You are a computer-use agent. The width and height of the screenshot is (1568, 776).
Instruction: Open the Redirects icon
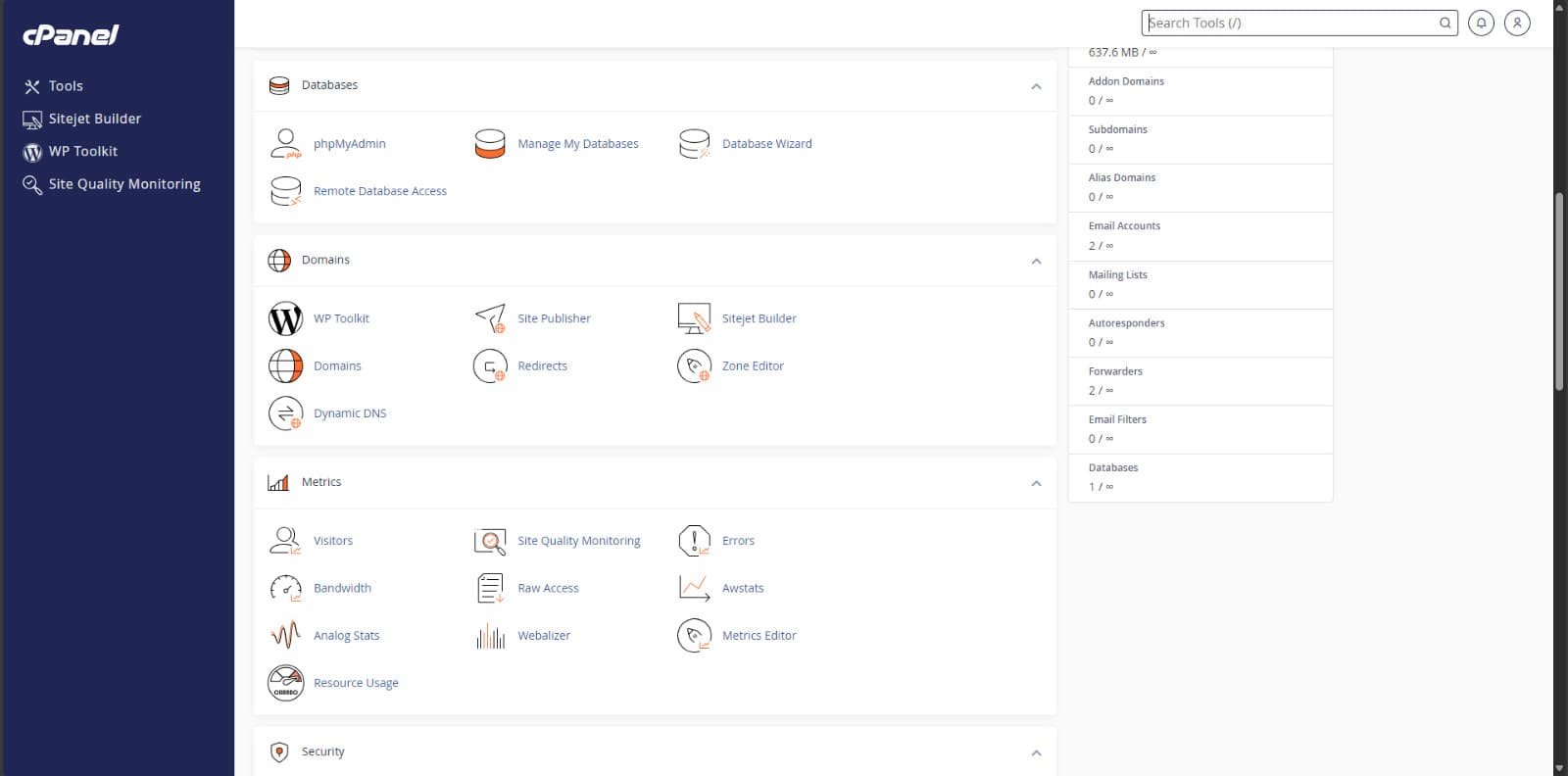pyautogui.click(x=490, y=366)
